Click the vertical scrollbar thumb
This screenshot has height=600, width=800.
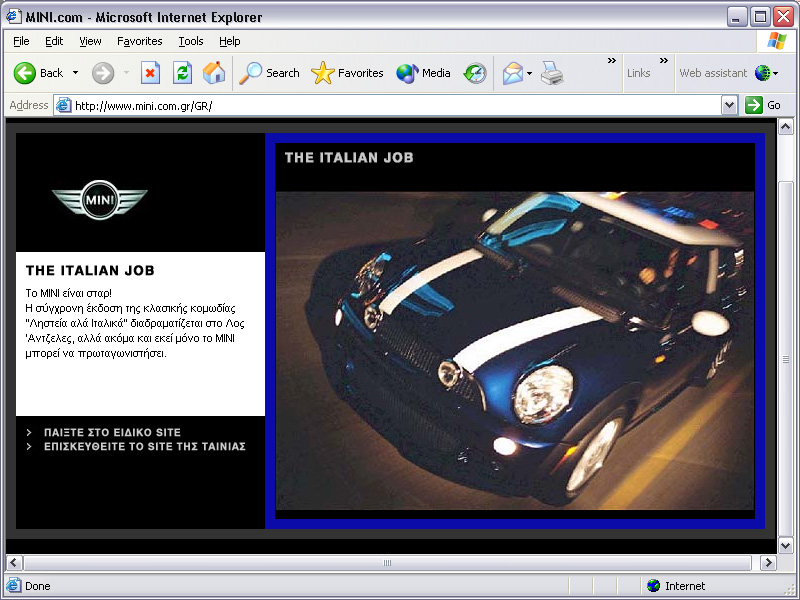tap(786, 359)
